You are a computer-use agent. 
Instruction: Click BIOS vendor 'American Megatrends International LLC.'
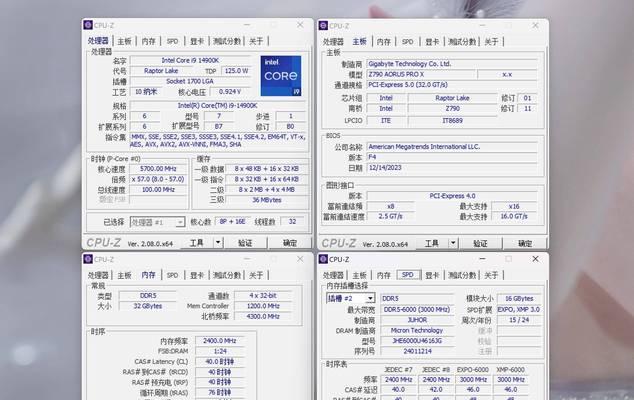pos(452,147)
